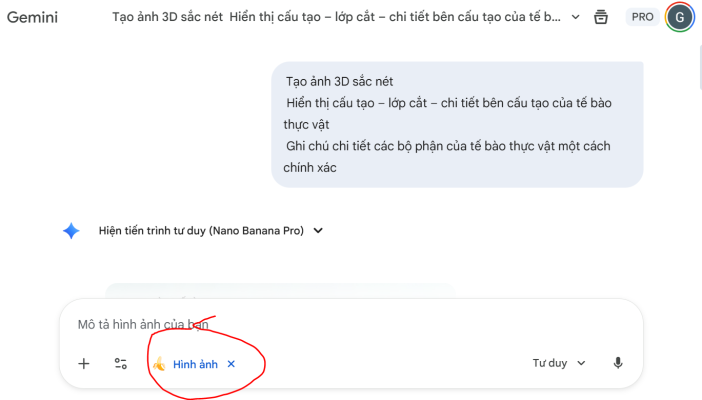This screenshot has width=702, height=400.
Task: Click the loading image placeholder card
Action: 280,291
